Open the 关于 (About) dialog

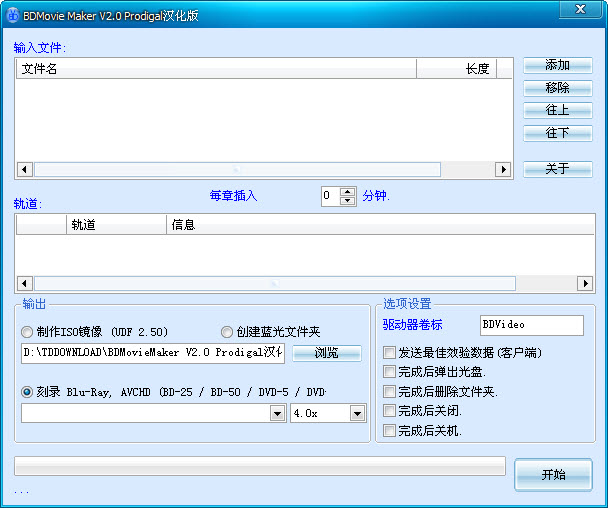point(558,169)
